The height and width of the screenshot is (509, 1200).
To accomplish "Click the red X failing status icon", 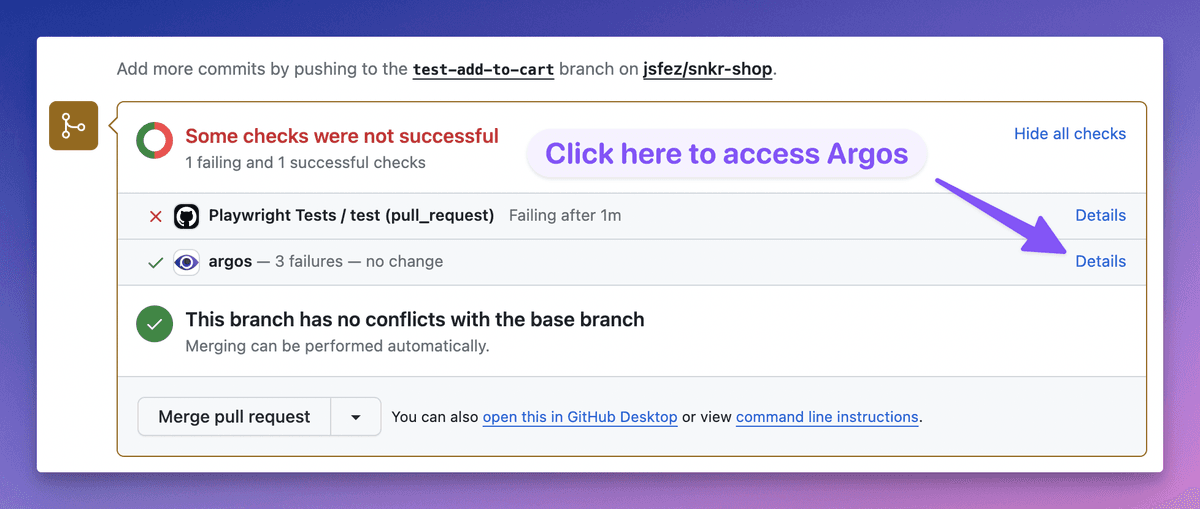I will [155, 216].
